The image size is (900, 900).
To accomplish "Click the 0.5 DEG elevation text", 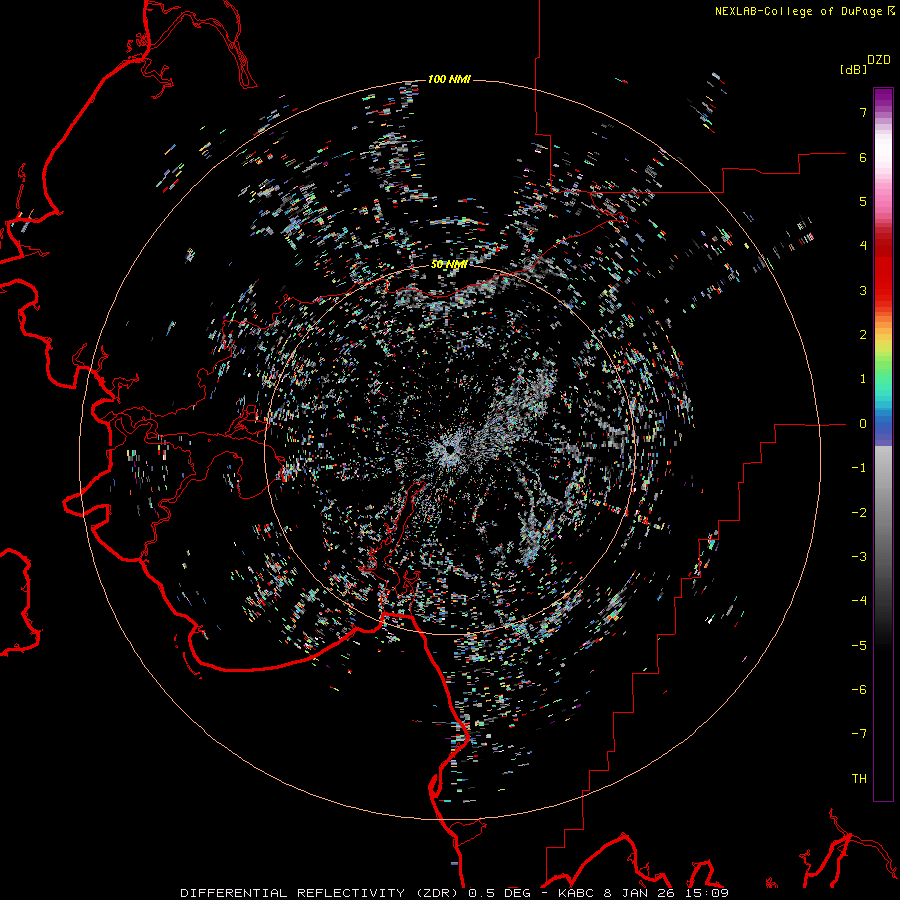I will 498,893.
